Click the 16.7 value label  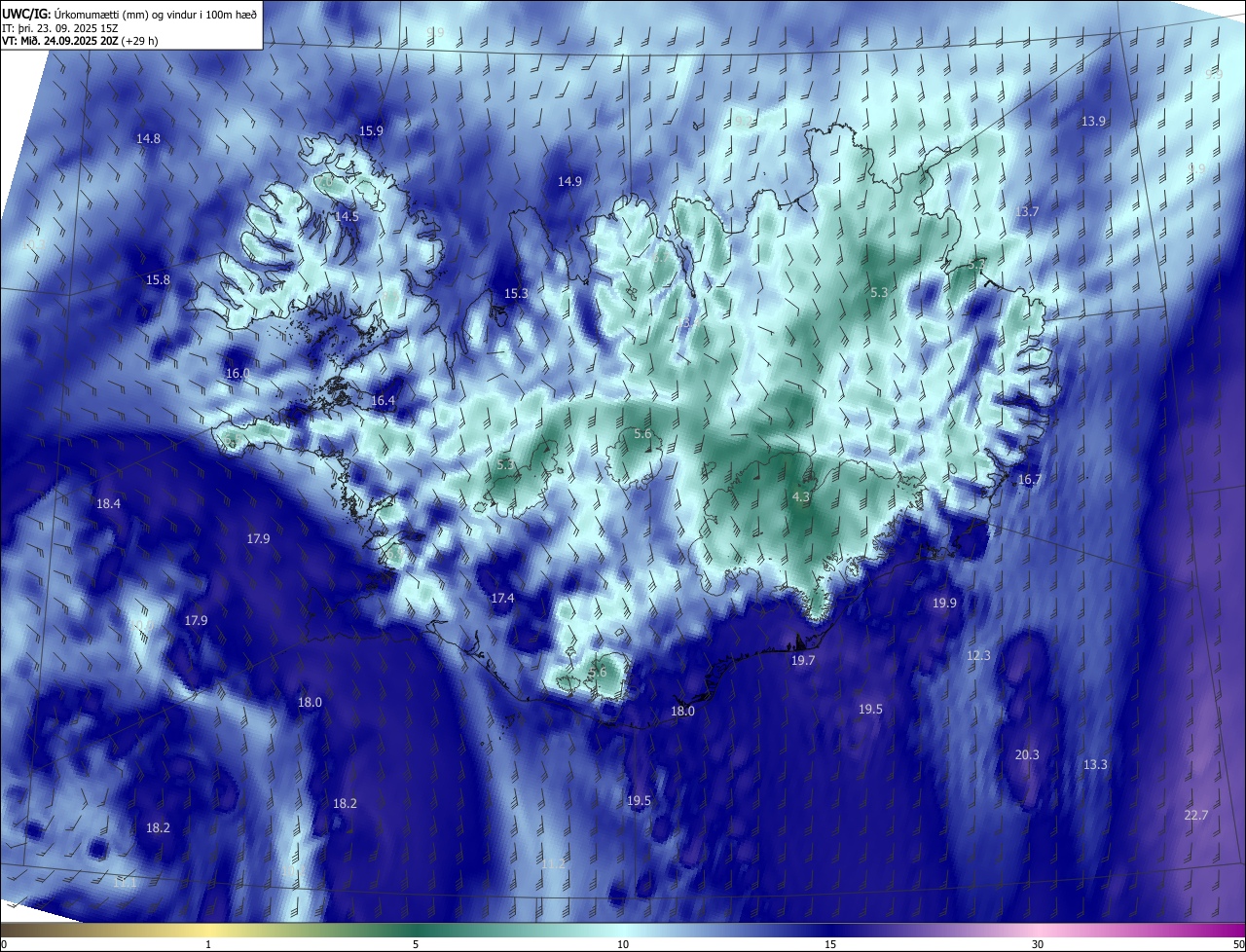(x=1030, y=480)
